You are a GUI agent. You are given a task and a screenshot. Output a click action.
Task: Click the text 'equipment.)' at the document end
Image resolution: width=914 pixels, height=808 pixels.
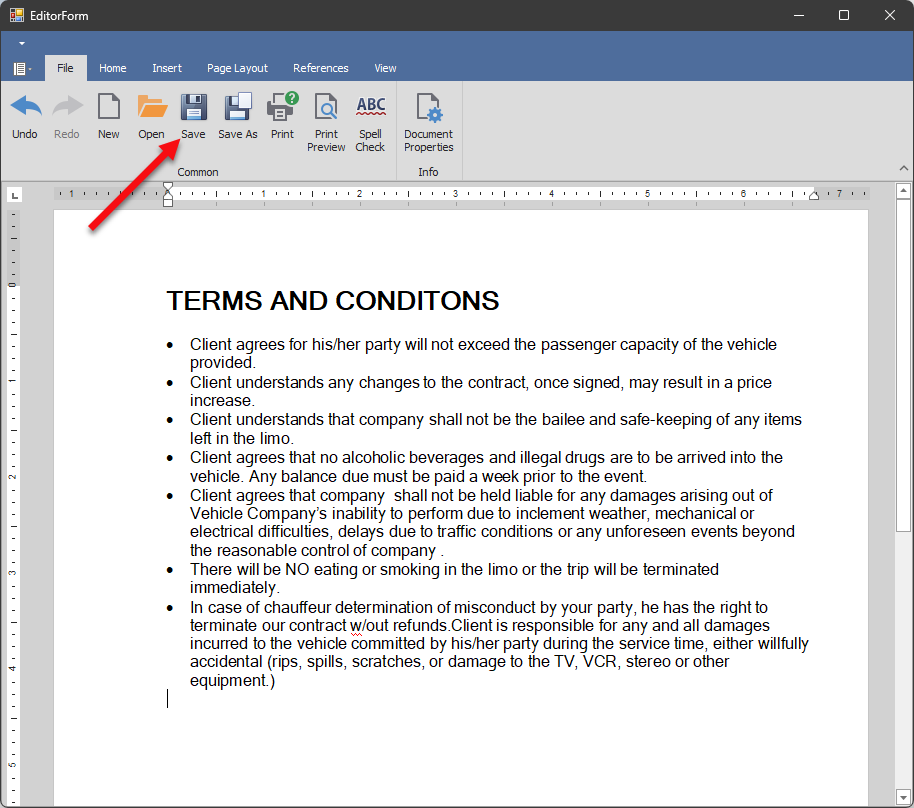coord(233,680)
